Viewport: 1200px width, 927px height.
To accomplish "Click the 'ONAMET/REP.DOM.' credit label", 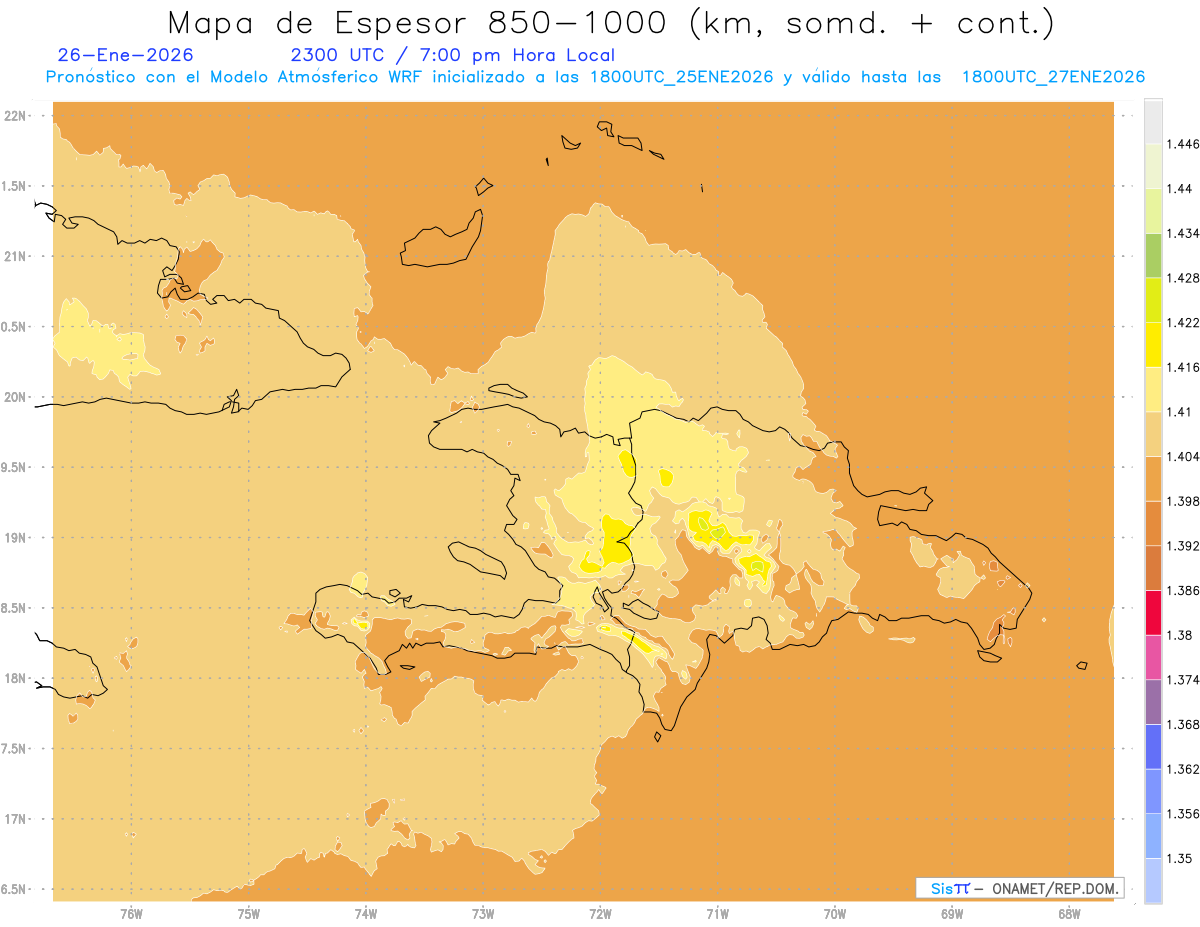I will coord(1055,888).
